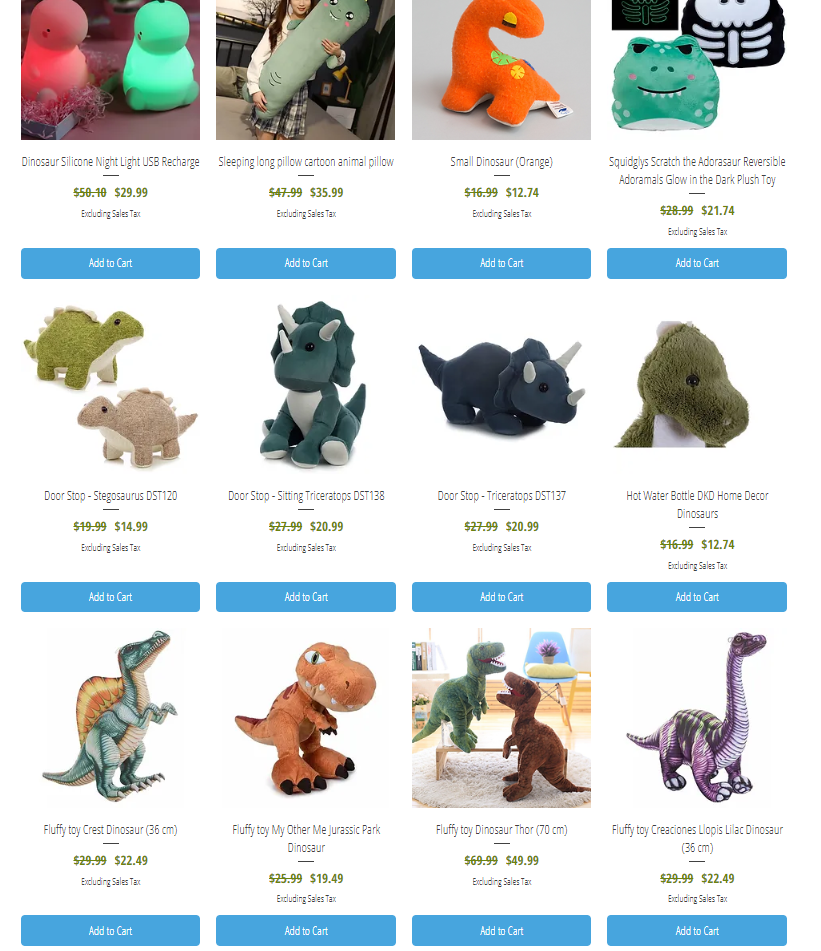The height and width of the screenshot is (951, 821).
Task: View the dark blue lying triceratops image
Action: (501, 386)
